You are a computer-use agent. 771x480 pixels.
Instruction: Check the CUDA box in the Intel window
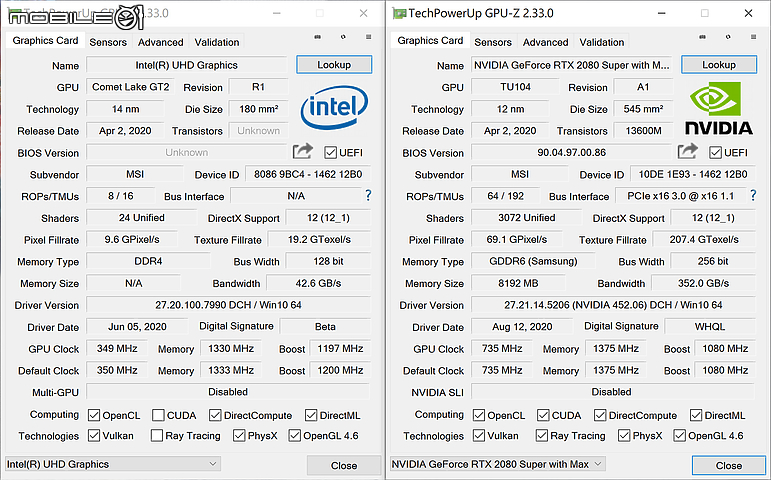[158, 416]
